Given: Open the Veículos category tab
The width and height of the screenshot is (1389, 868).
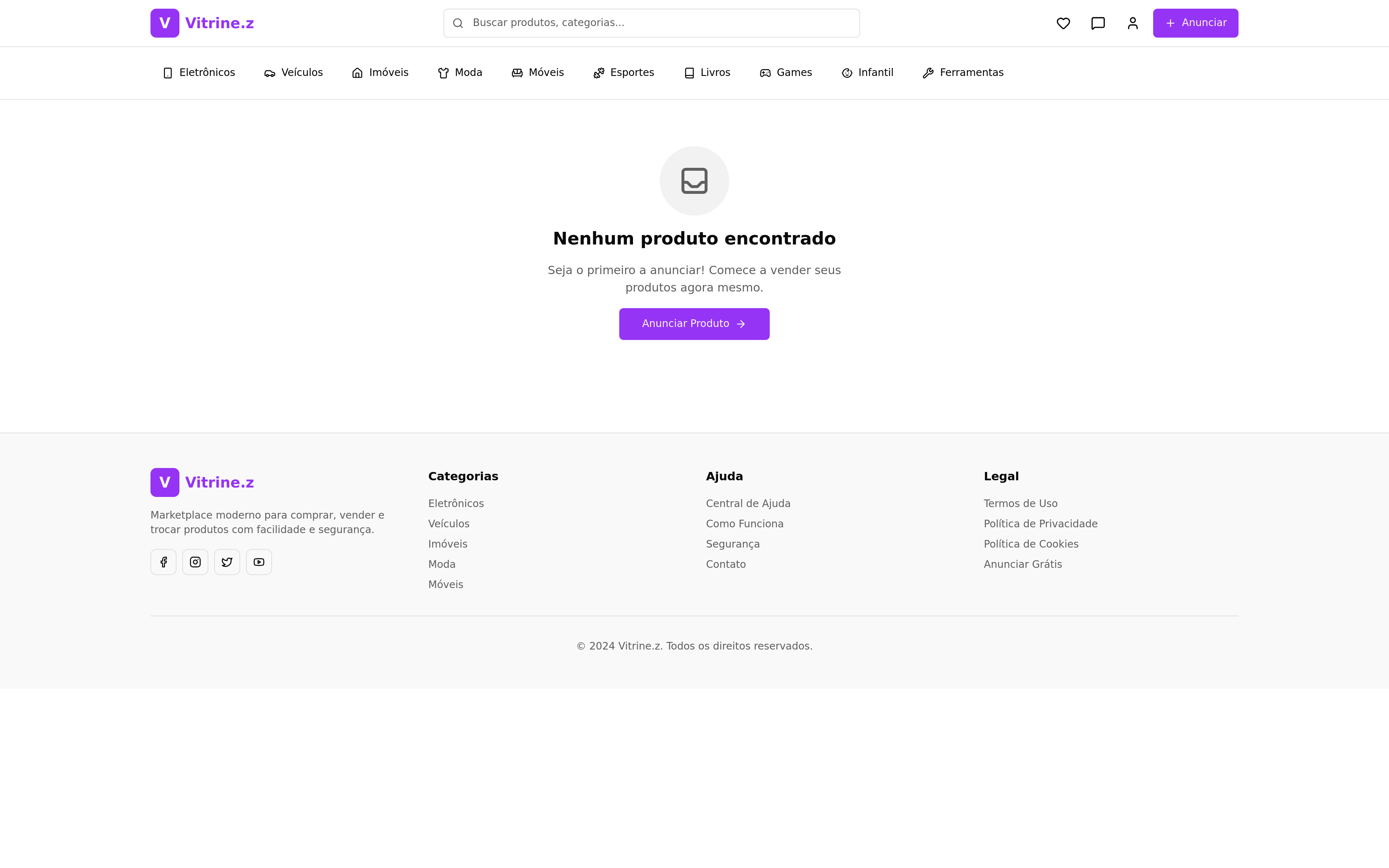Looking at the screenshot, I should coord(293,73).
